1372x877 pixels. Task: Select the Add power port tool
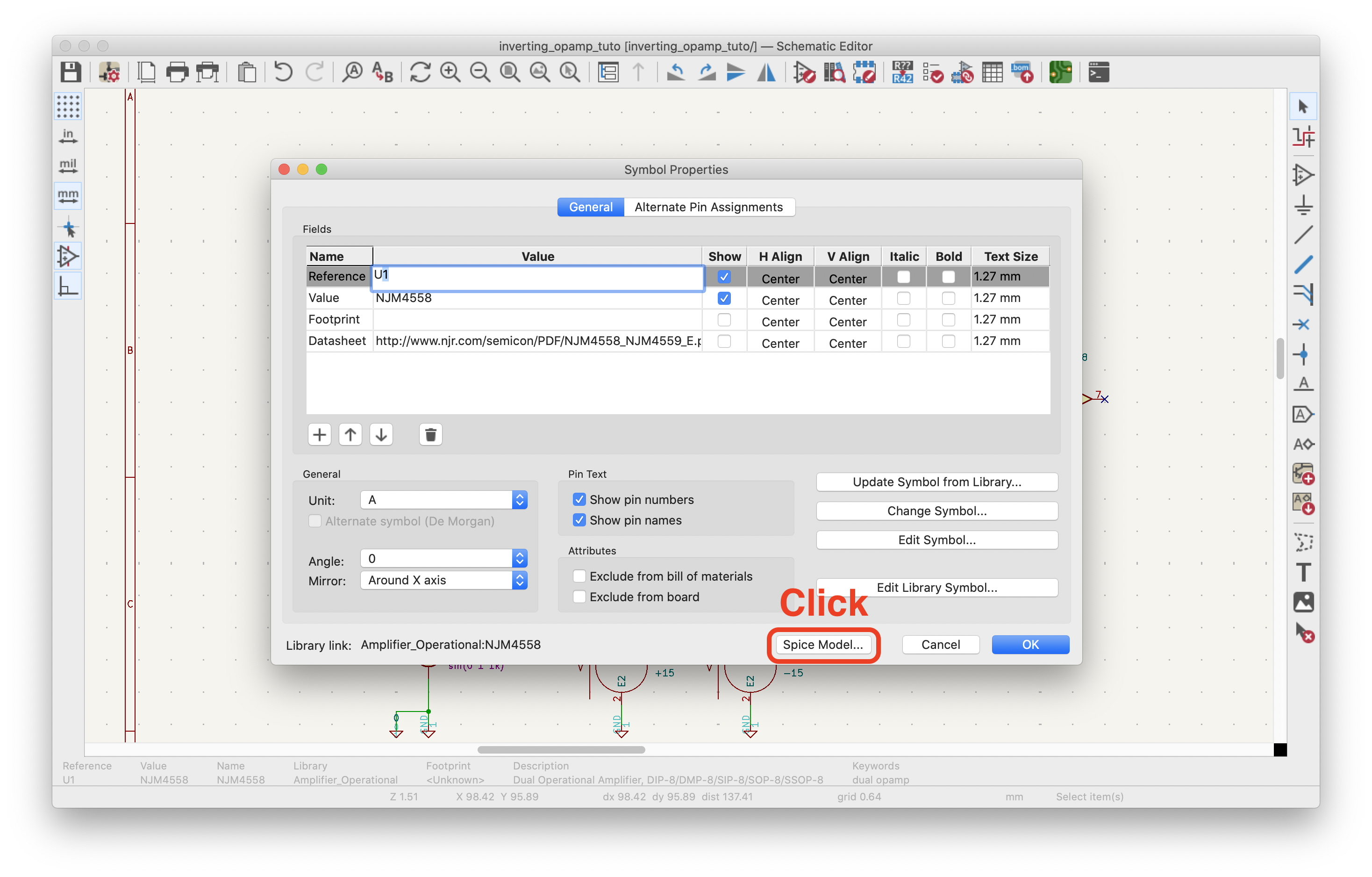[x=1303, y=205]
